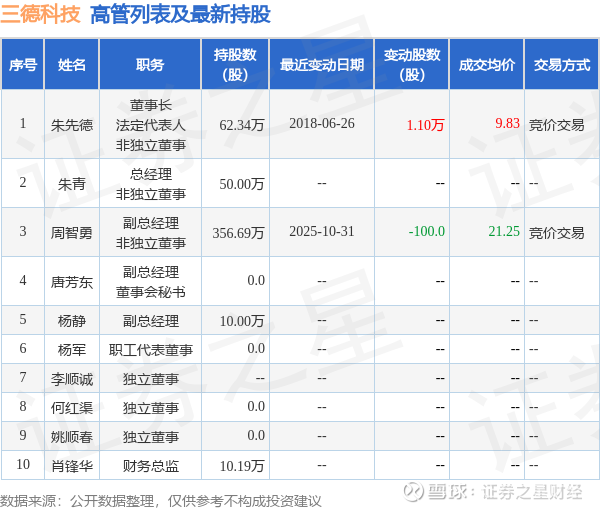Click serial number 10
This screenshot has width=600, height=510.
[x=23, y=464]
